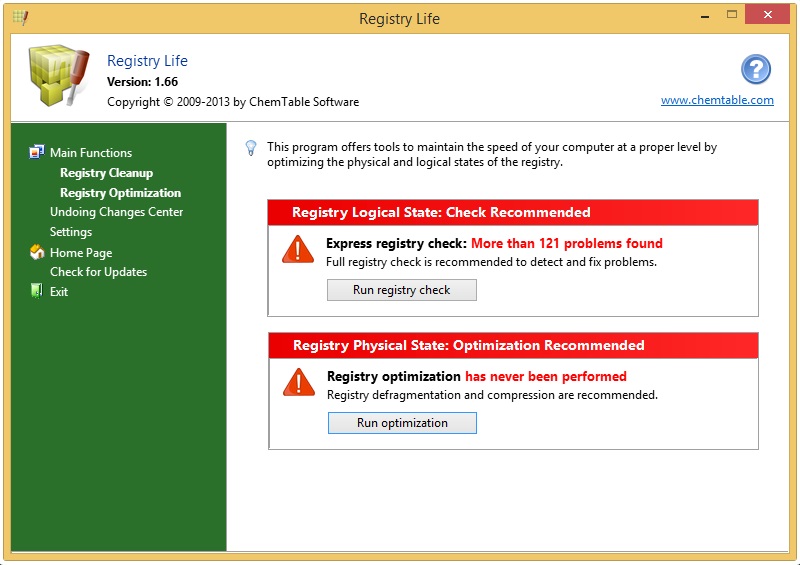Open Registry Optimization from the sidebar
This screenshot has height=565, width=800.
coord(120,193)
